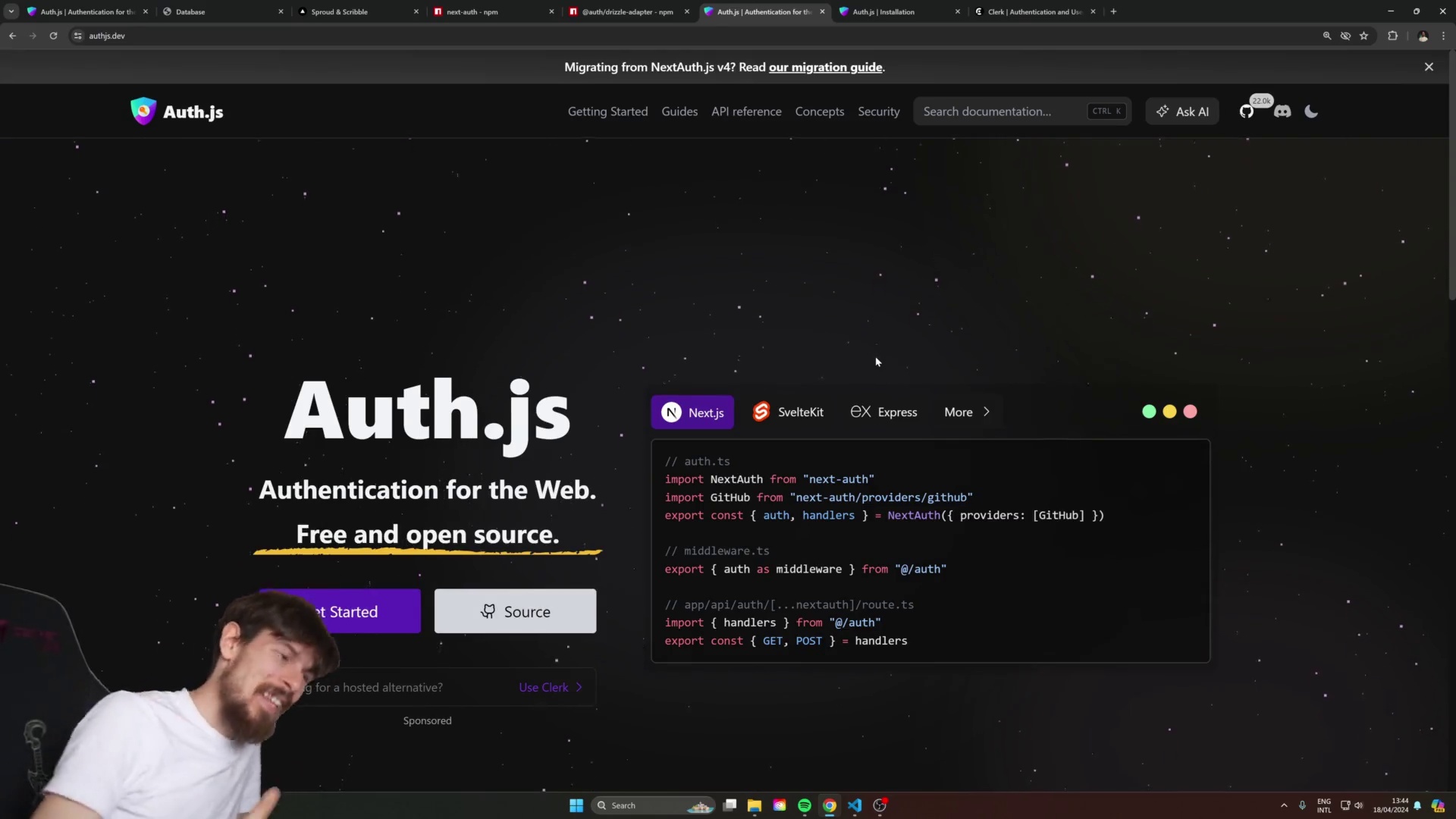Open File Explorer from the taskbar
The image size is (1456, 819).
(755, 805)
